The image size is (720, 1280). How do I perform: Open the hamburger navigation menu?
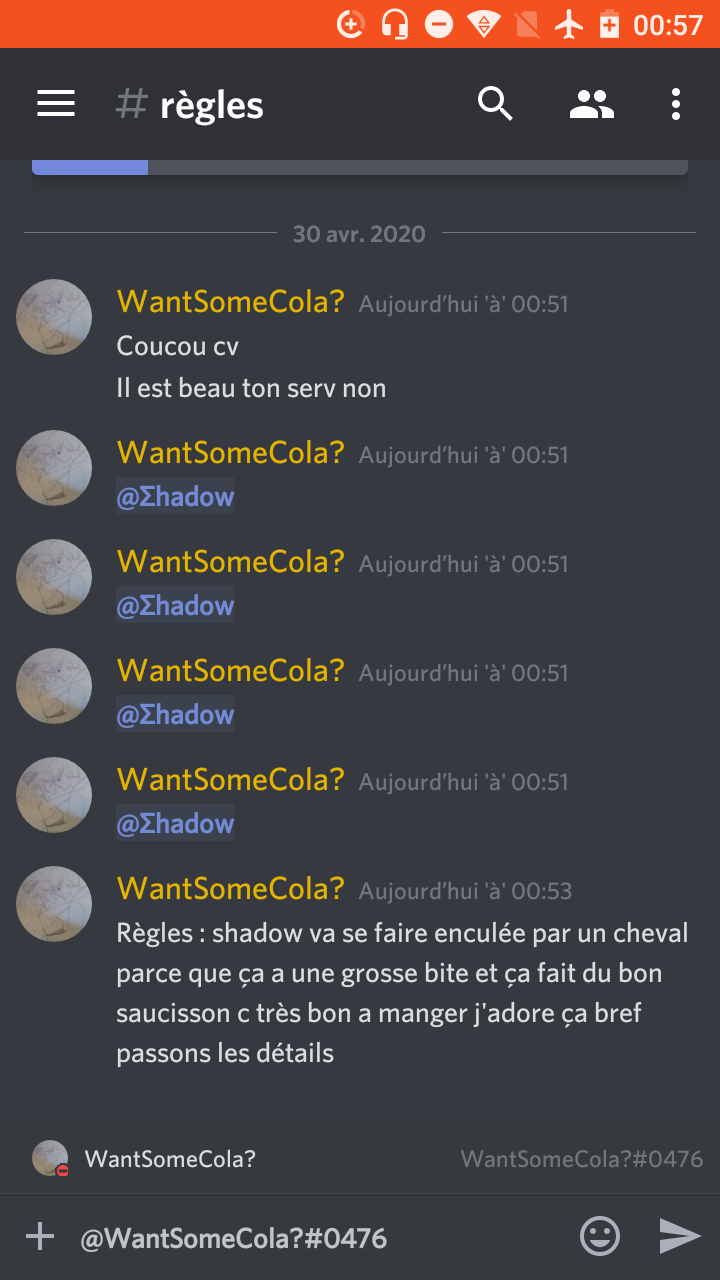[56, 104]
